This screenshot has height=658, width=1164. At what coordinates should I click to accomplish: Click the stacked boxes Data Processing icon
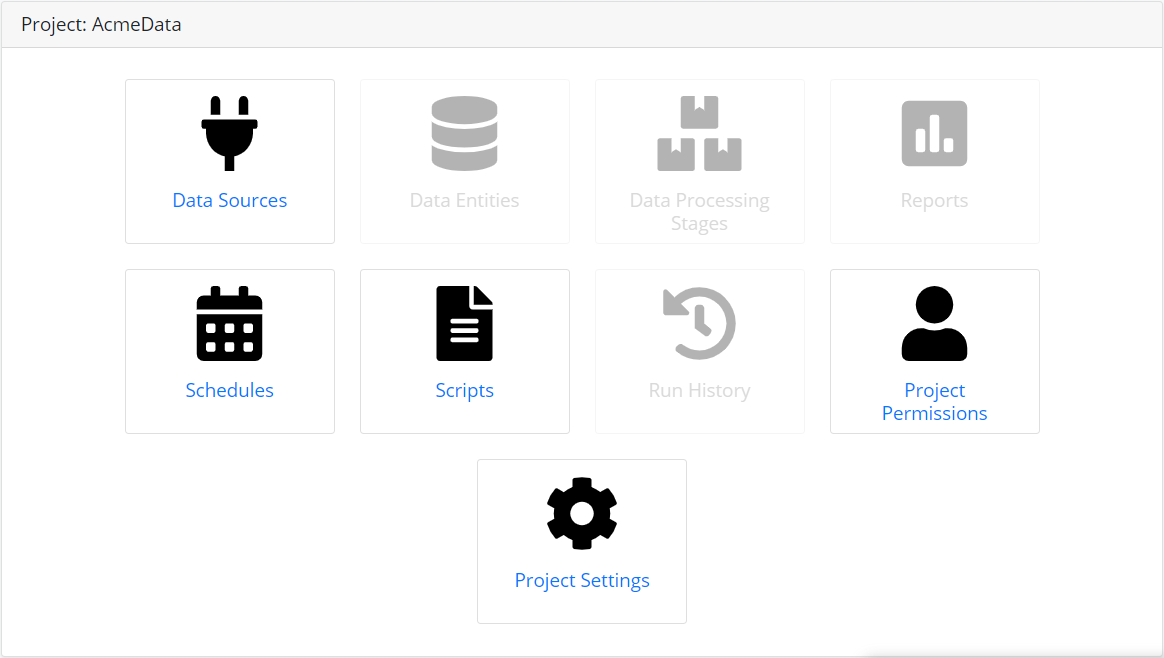[699, 134]
